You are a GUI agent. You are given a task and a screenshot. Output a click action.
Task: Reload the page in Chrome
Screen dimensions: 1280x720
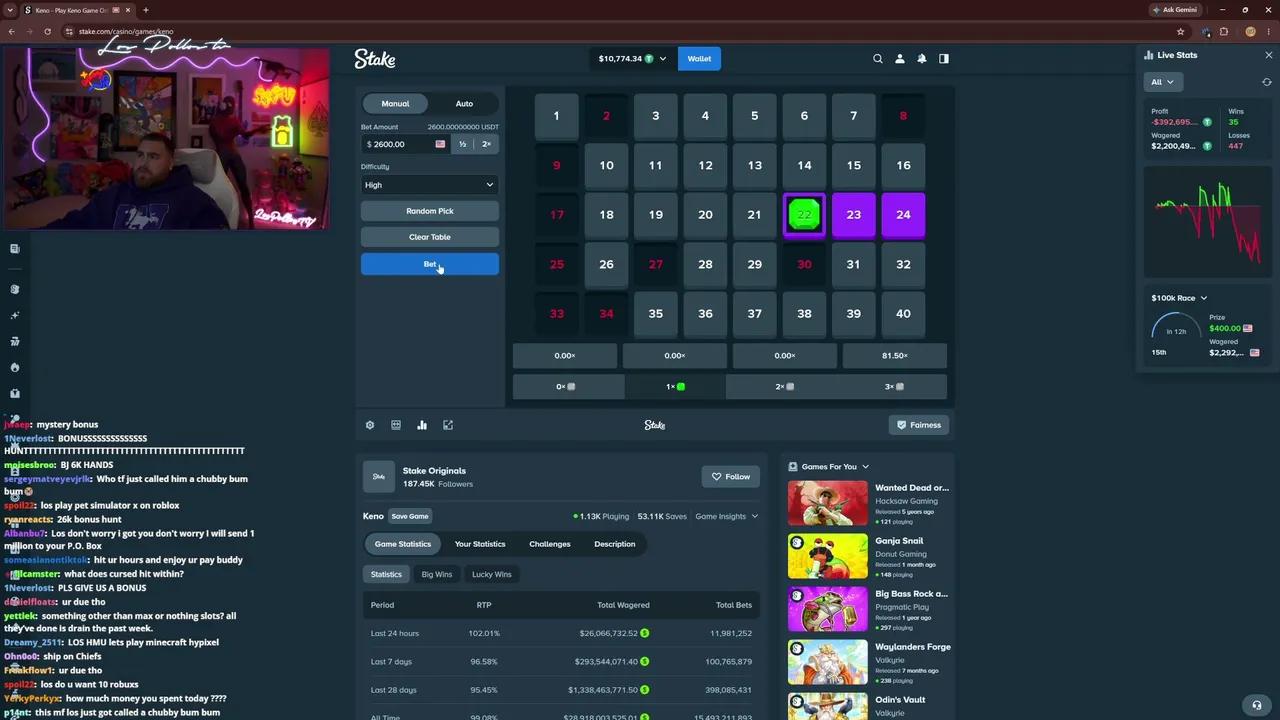[x=47, y=31]
